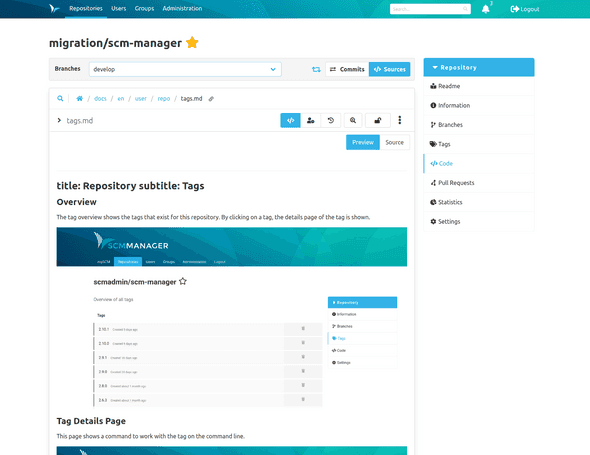The height and width of the screenshot is (455, 590).
Task: Go to repository root via home icon
Action: (x=79, y=99)
